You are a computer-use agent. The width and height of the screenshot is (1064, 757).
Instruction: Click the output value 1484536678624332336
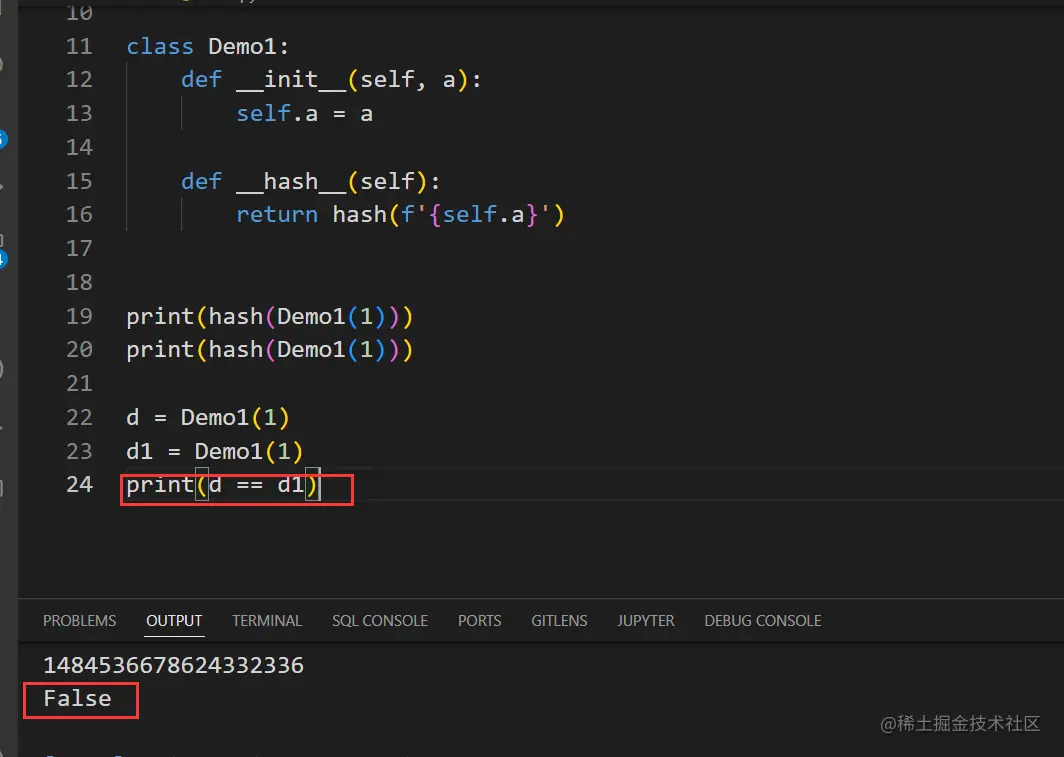tap(174, 665)
